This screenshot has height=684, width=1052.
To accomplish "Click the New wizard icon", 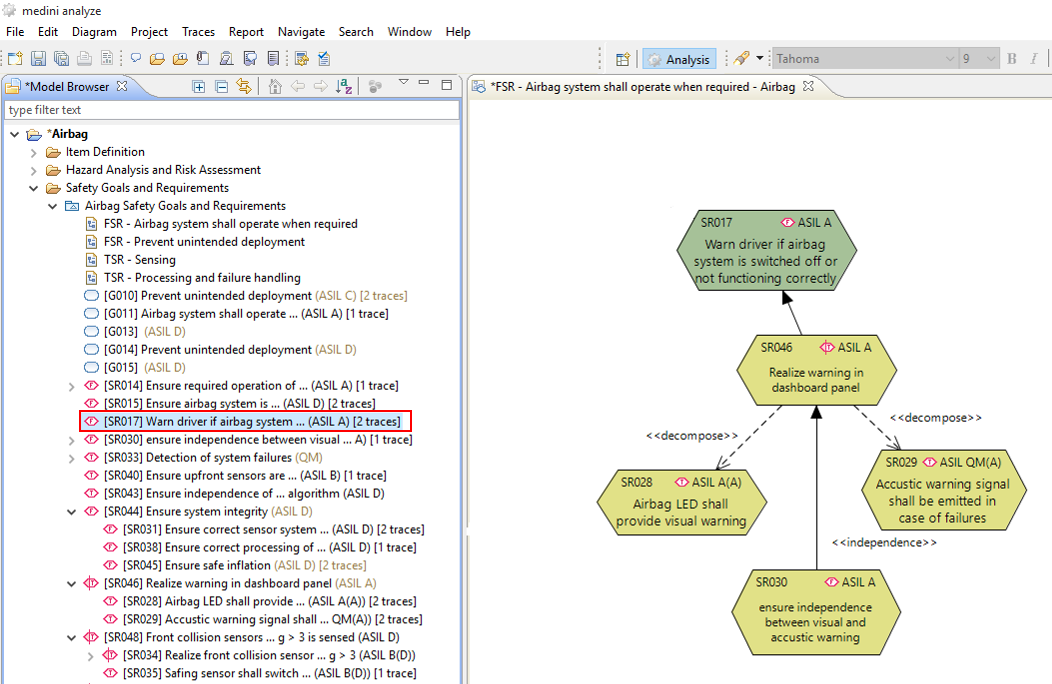I will 14,59.
